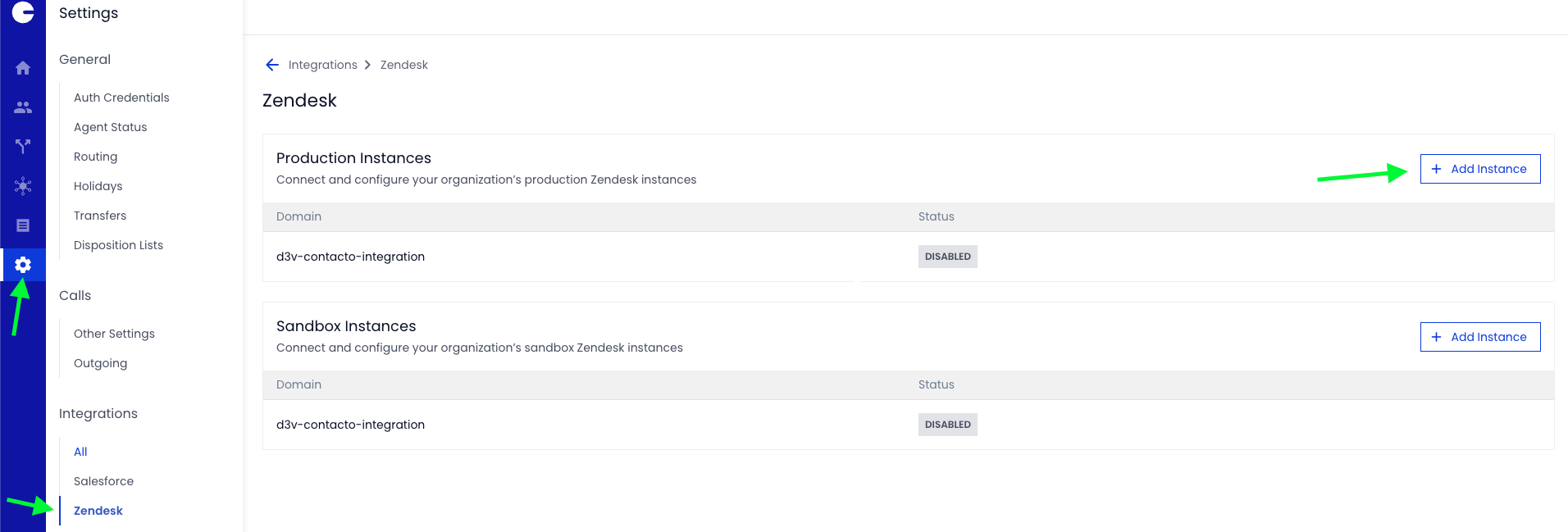Select the Settings gear sidebar icon
This screenshot has height=532, width=1568.
click(23, 265)
